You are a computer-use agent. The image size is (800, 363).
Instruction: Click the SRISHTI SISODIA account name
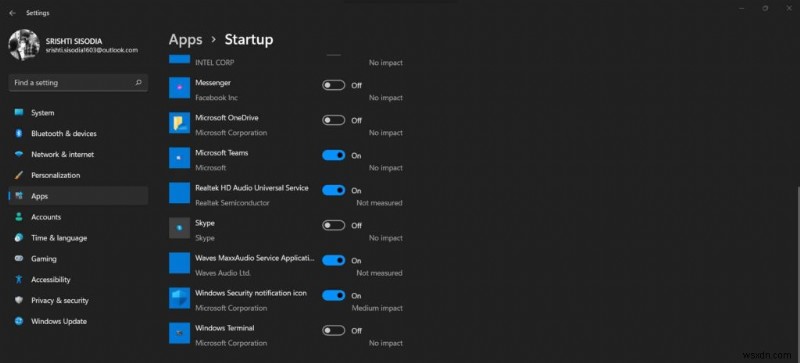pos(74,41)
